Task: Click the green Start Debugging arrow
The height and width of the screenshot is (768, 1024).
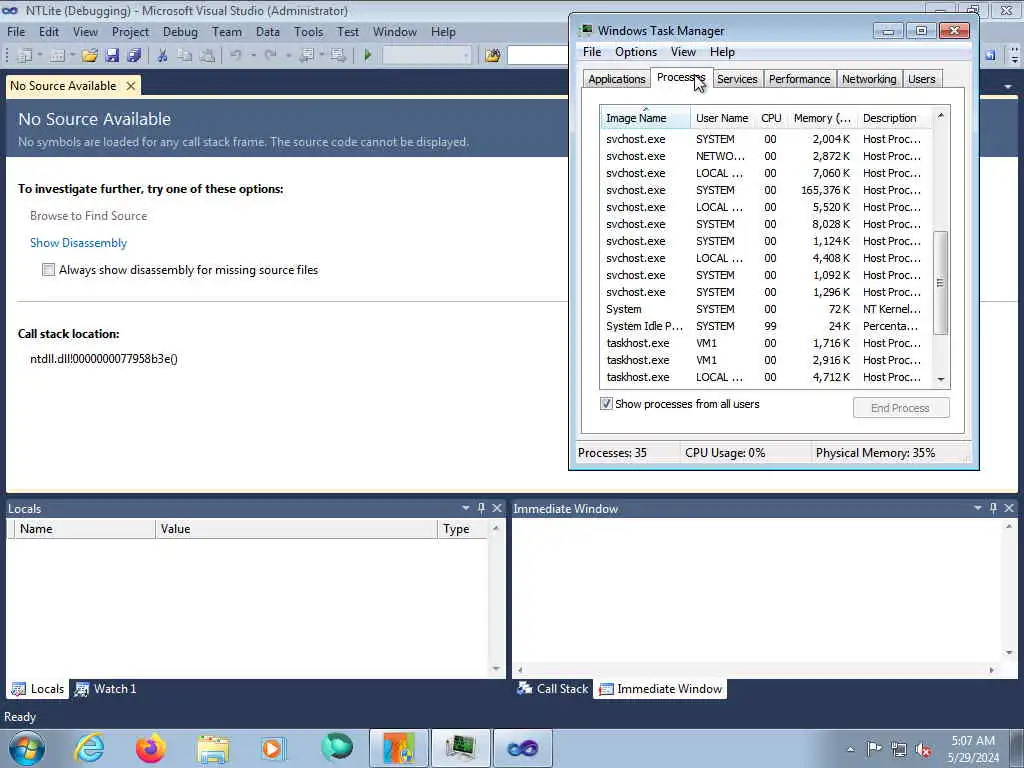Action: 368,56
